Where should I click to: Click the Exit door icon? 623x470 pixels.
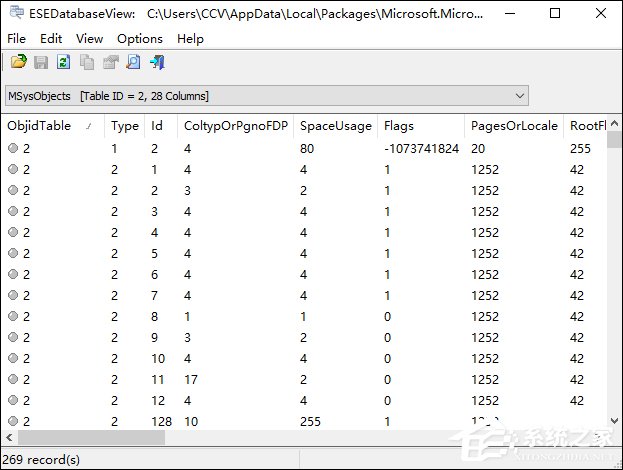click(157, 62)
